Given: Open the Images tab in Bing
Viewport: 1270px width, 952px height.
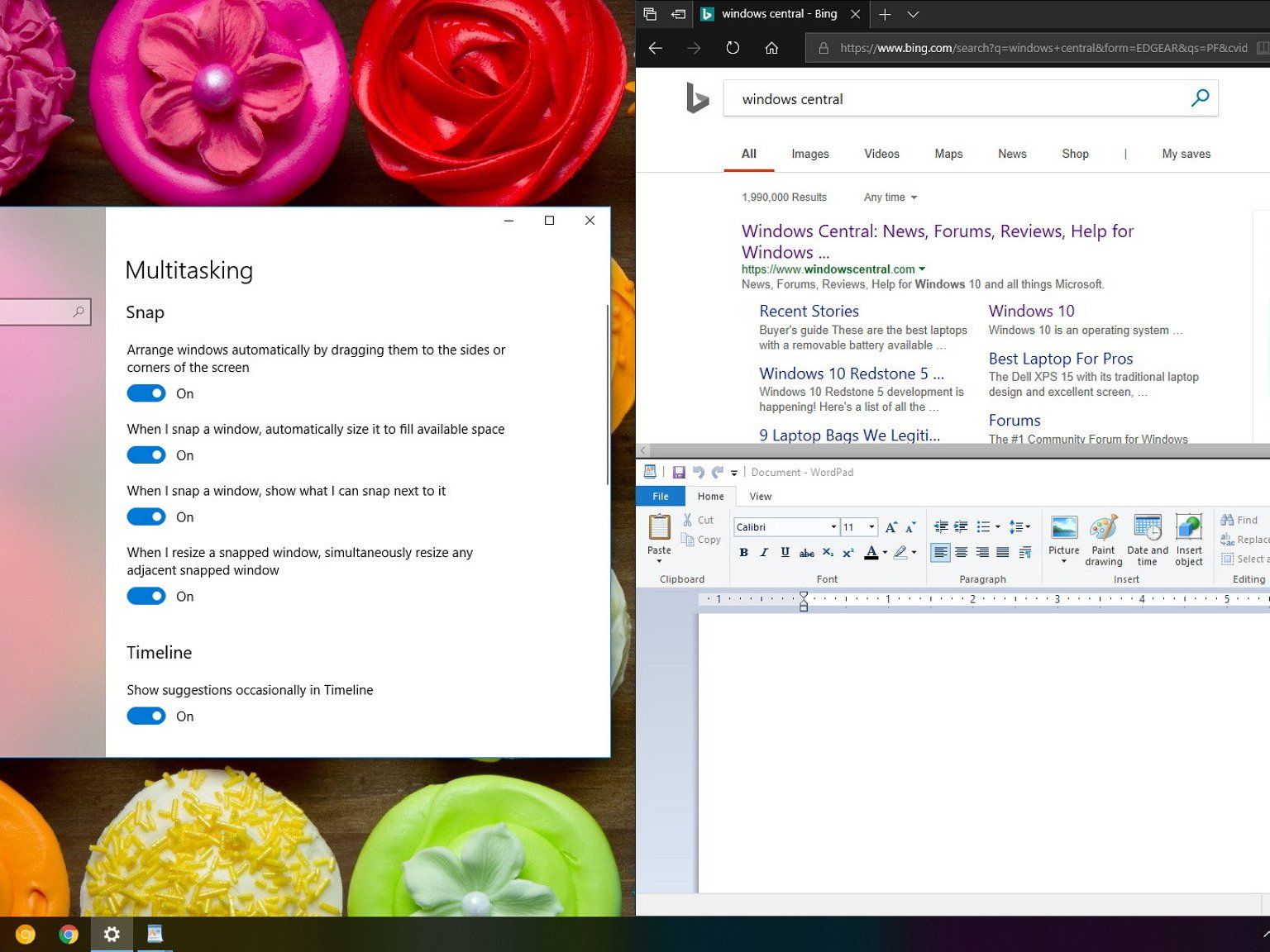Looking at the screenshot, I should [x=809, y=154].
